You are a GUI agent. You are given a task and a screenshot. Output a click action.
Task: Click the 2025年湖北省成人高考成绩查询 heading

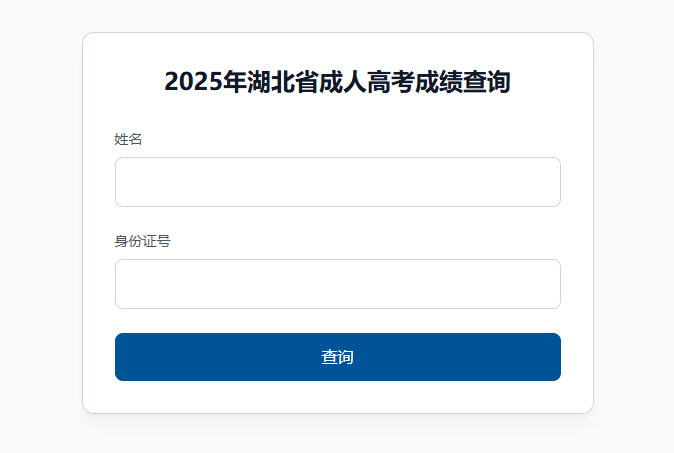click(337, 82)
